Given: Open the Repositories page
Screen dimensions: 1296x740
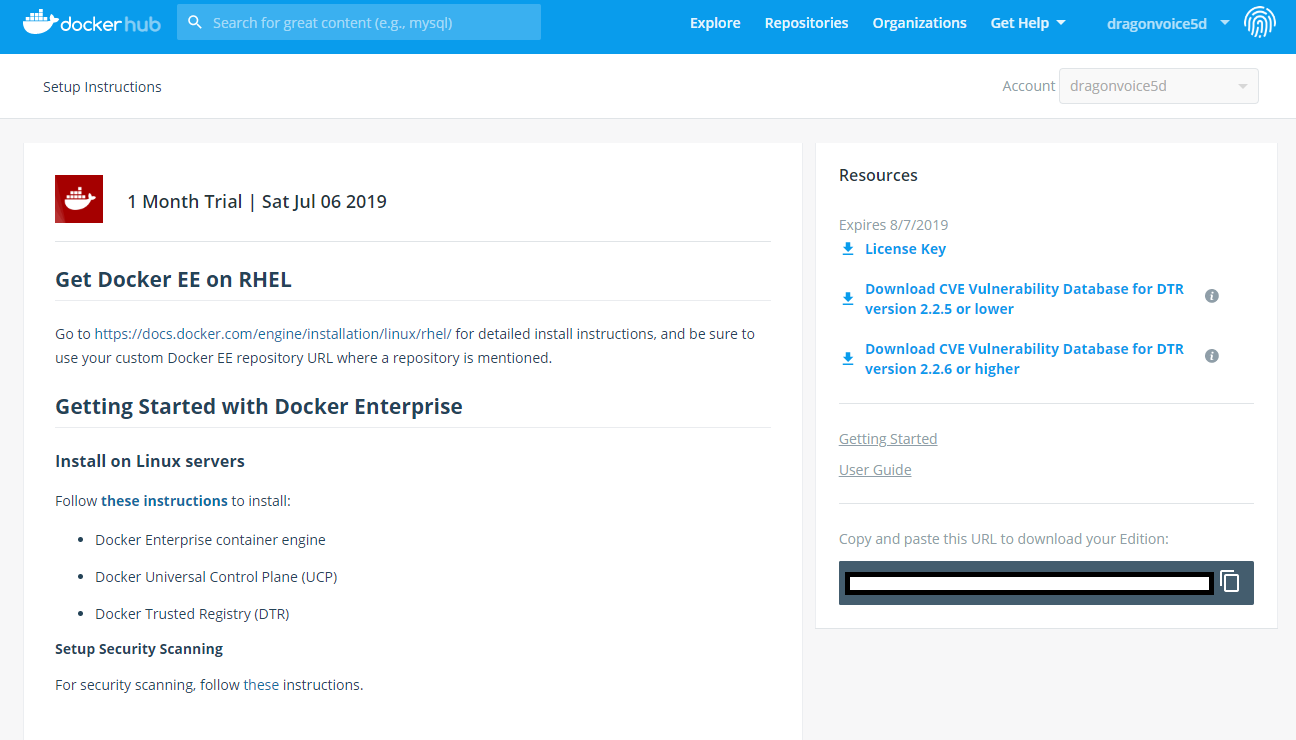Looking at the screenshot, I should coord(806,23).
